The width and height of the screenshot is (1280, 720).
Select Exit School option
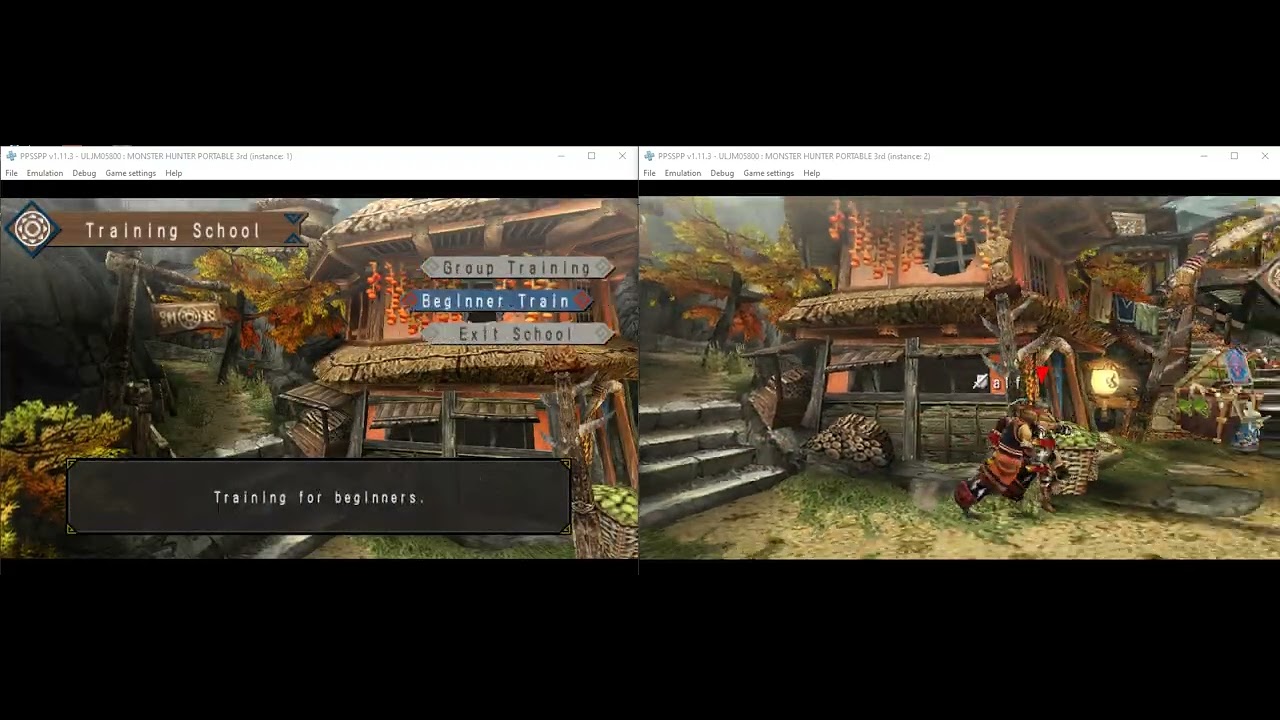[x=516, y=334]
